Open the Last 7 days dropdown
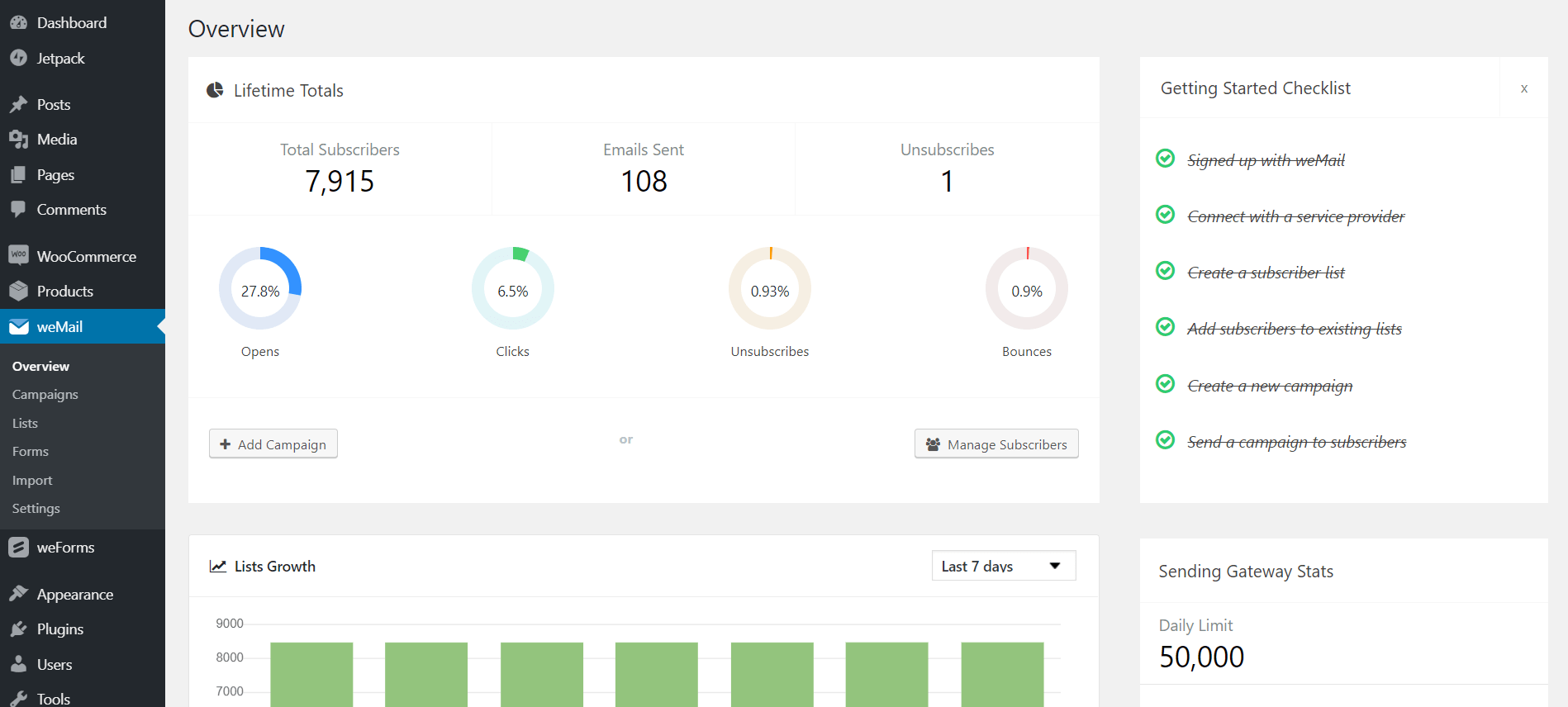The height and width of the screenshot is (707, 1568). [x=1003, y=566]
